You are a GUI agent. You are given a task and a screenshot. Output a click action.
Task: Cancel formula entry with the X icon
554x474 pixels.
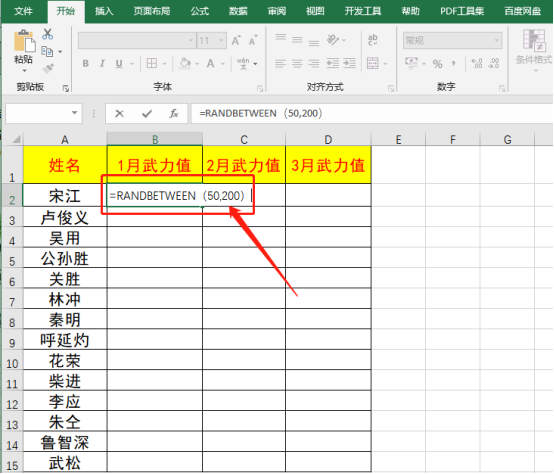coord(119,113)
